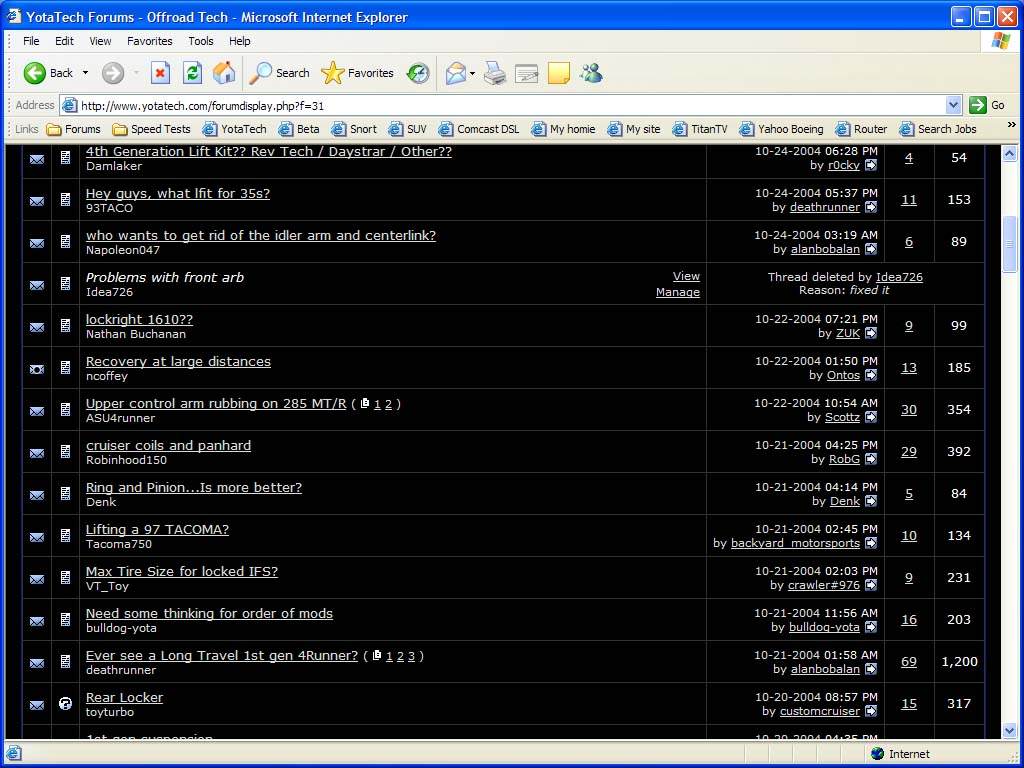The width and height of the screenshot is (1024, 768).
Task: Open the Mail button dropdown arrow
Action: pos(472,73)
